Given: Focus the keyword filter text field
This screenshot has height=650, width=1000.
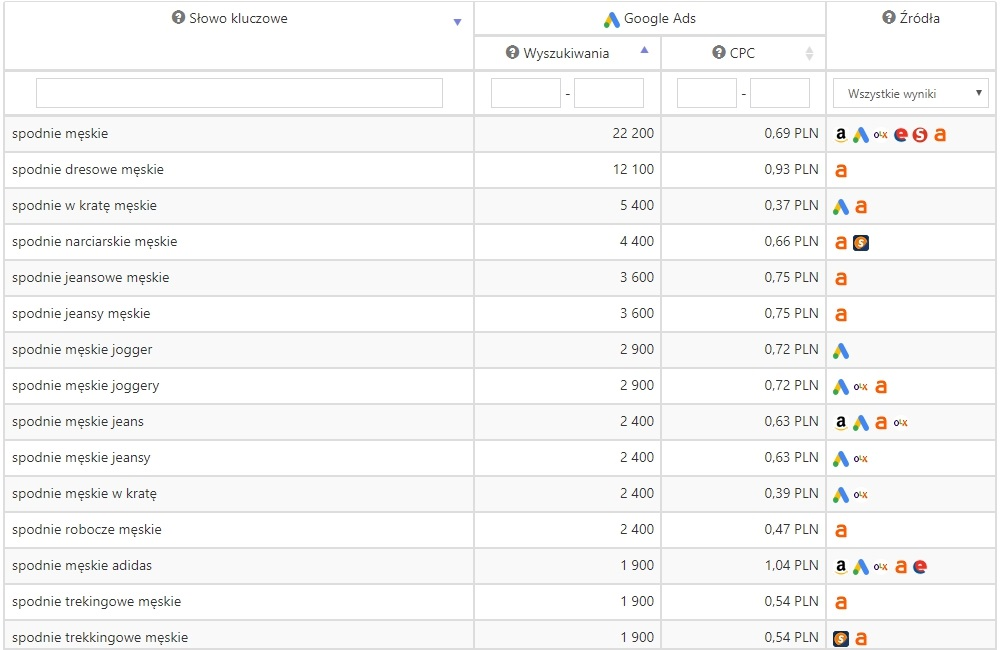Looking at the screenshot, I should coord(239,93).
